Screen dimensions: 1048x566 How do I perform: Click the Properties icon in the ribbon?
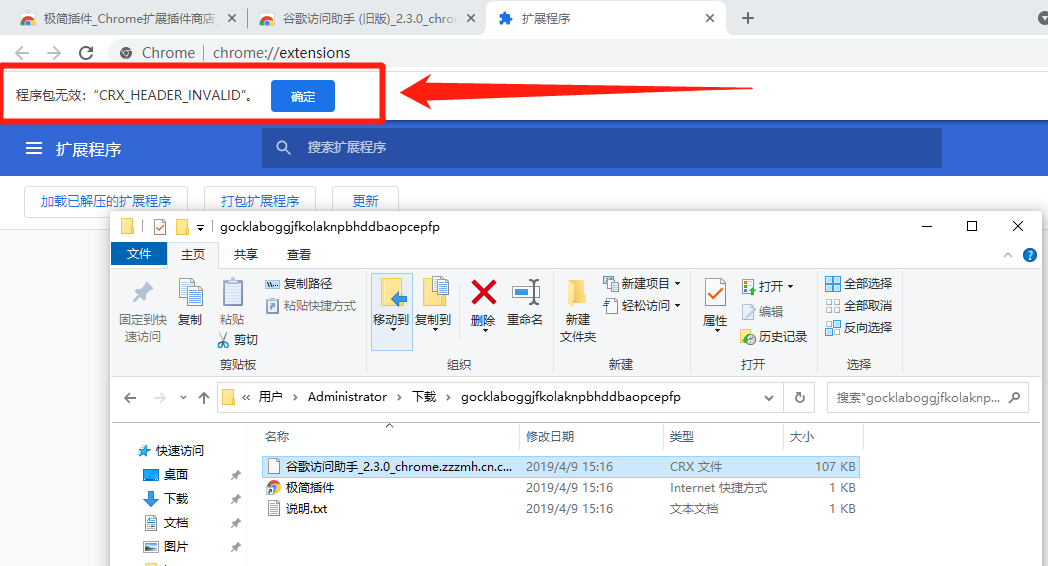click(x=715, y=293)
